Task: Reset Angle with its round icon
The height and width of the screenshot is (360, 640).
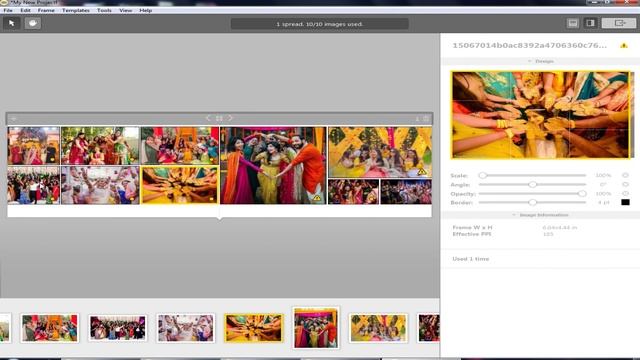Action: [625, 184]
